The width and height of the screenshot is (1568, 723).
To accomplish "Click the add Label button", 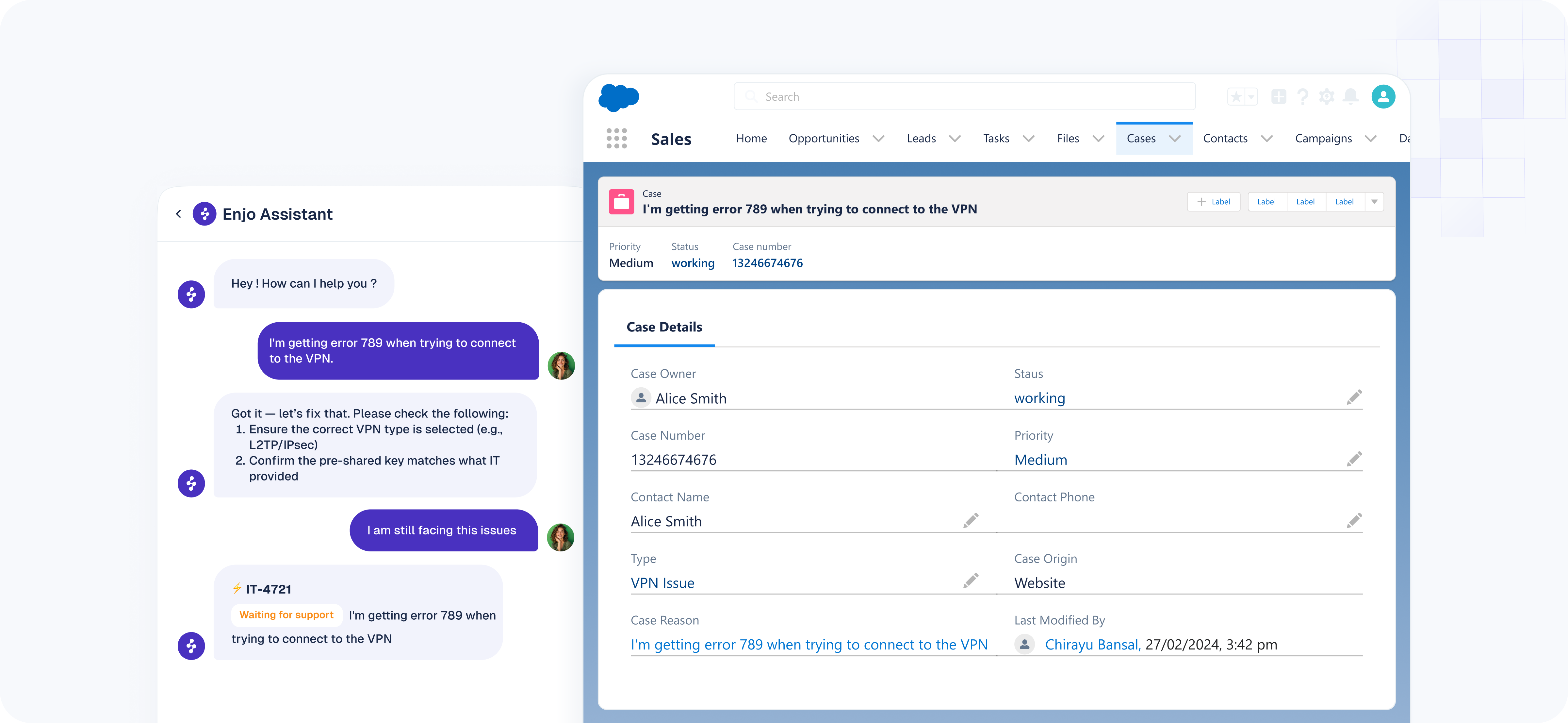I will click(1213, 202).
